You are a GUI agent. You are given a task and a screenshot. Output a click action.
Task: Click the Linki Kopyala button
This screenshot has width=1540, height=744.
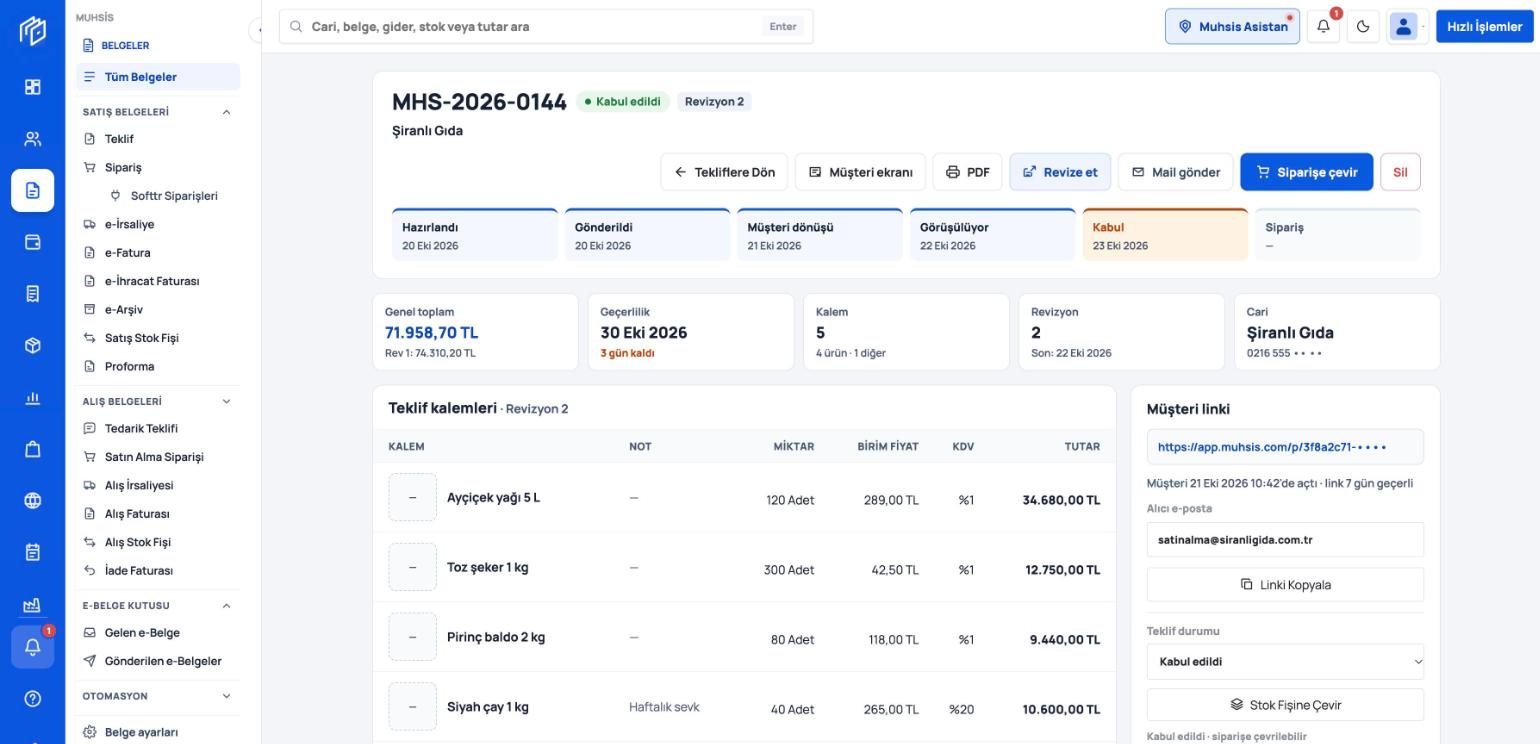[x=1285, y=585]
